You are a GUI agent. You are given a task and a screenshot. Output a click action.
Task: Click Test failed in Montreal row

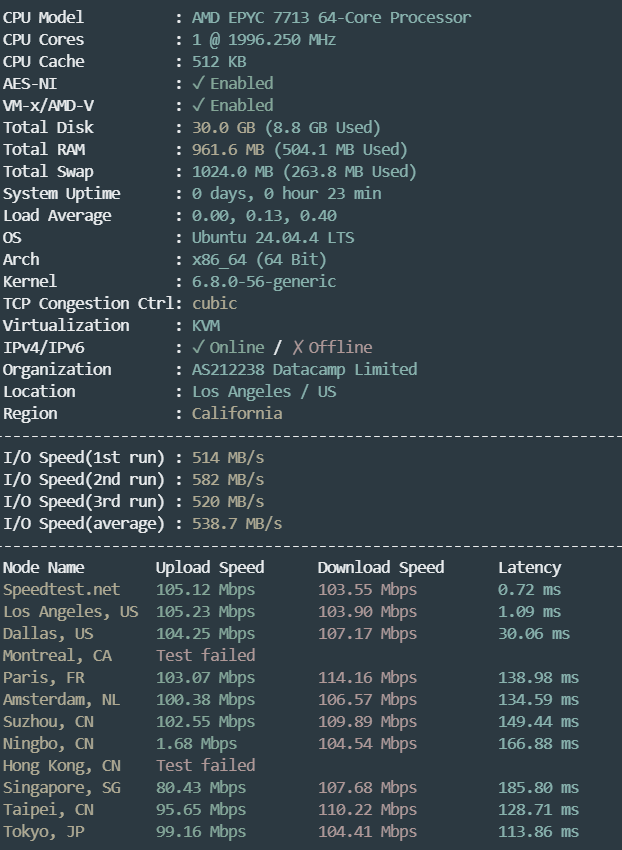tap(205, 655)
